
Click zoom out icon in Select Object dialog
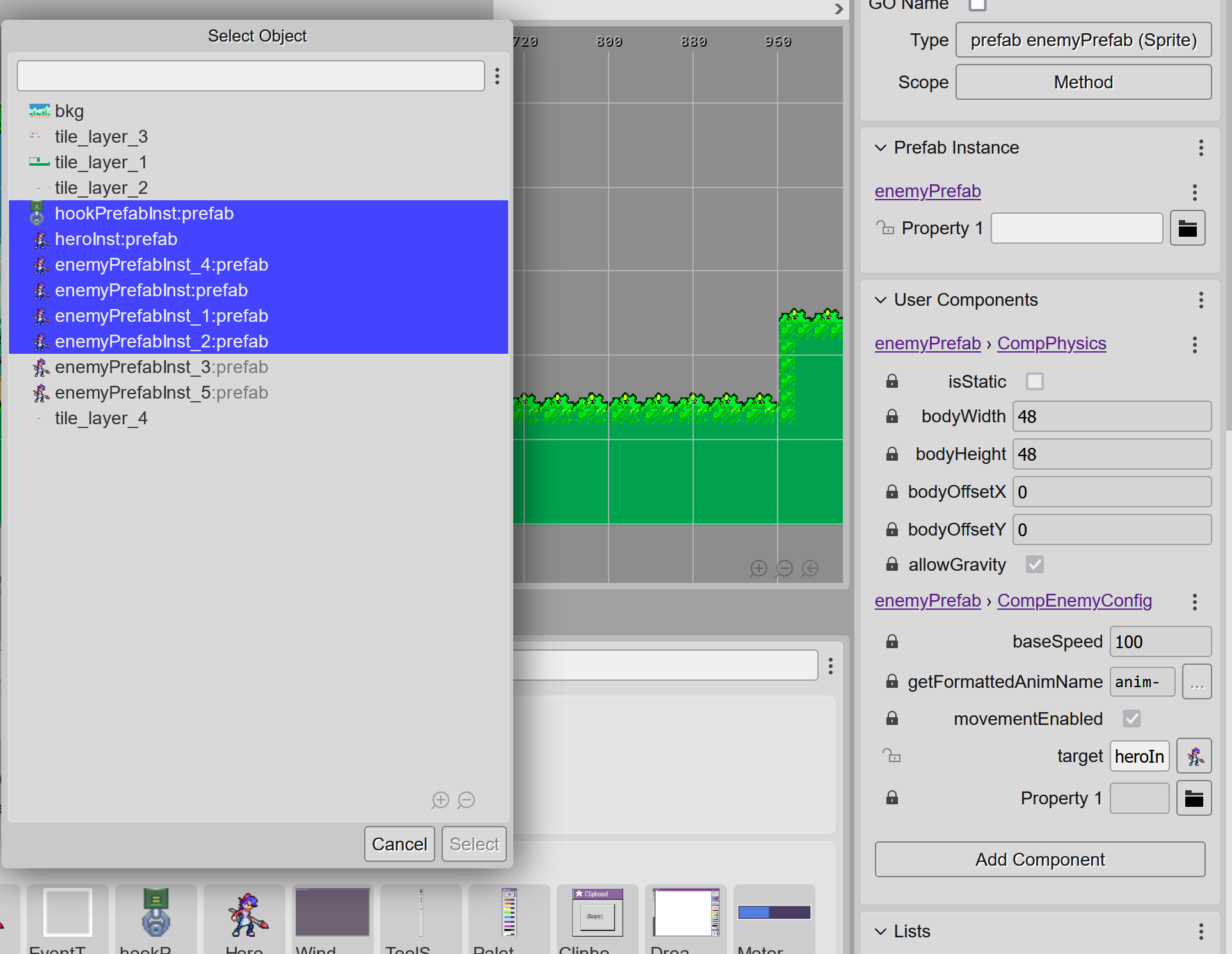pyautogui.click(x=467, y=800)
